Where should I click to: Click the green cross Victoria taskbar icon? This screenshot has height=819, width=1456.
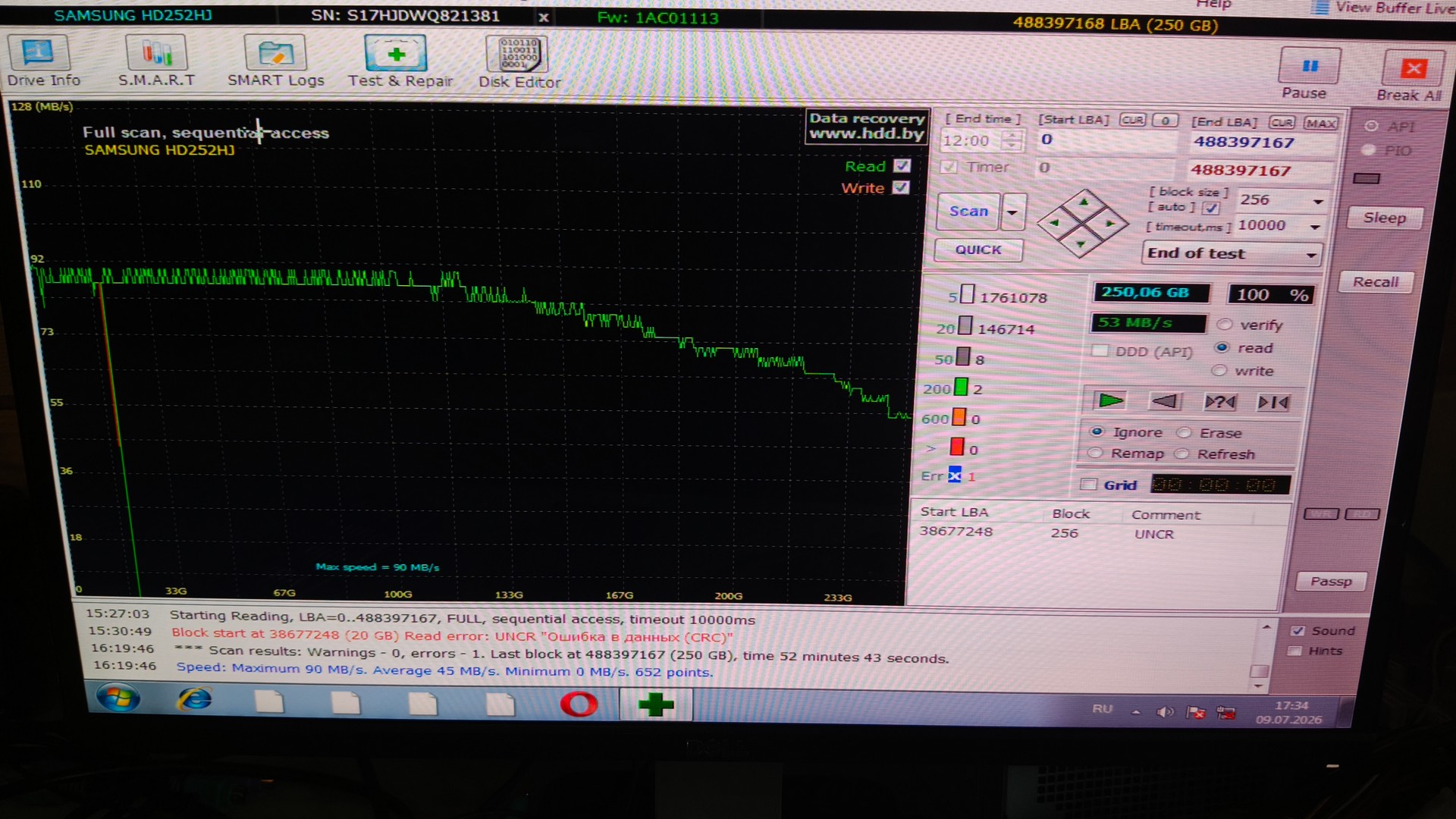(656, 705)
